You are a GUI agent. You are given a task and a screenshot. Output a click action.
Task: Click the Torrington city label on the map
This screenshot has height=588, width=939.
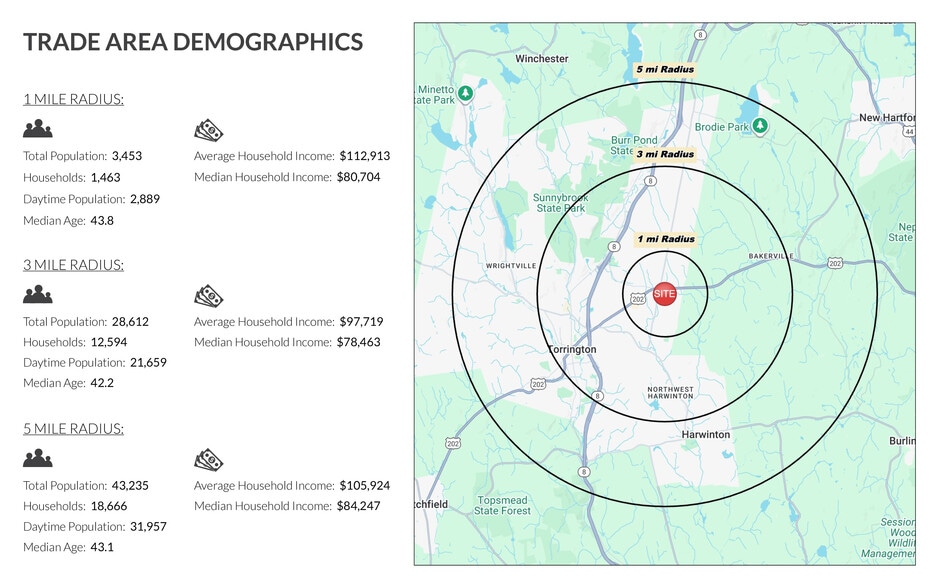pos(572,350)
